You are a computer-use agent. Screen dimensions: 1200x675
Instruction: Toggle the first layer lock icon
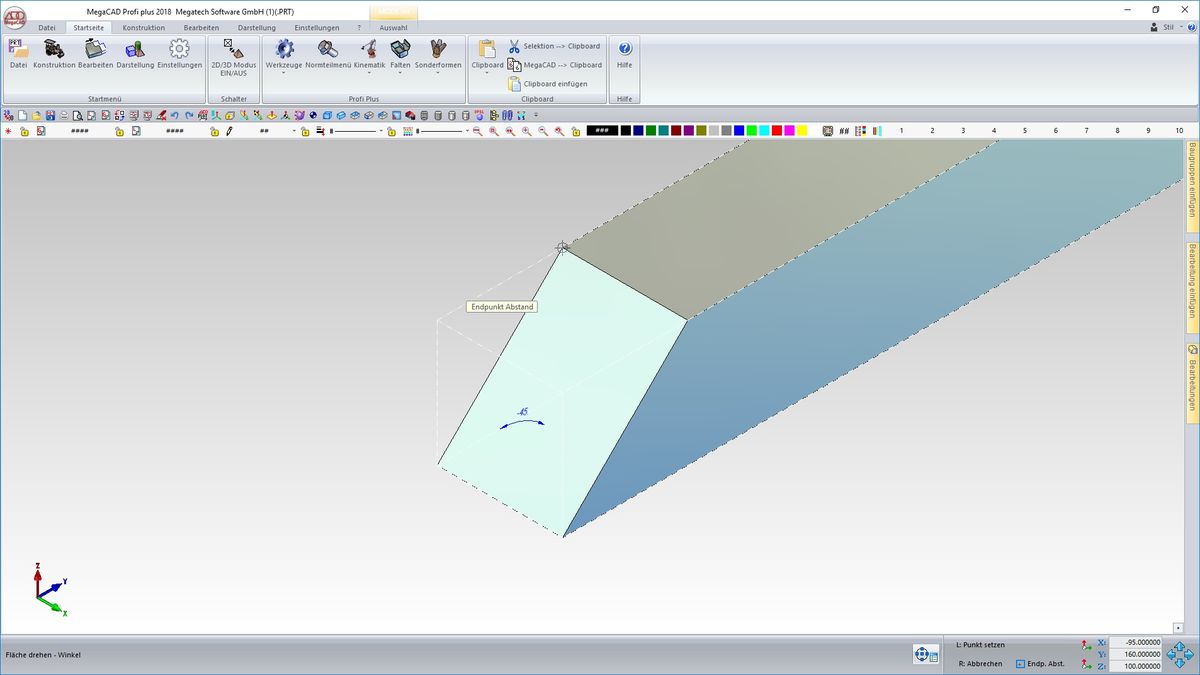25,131
